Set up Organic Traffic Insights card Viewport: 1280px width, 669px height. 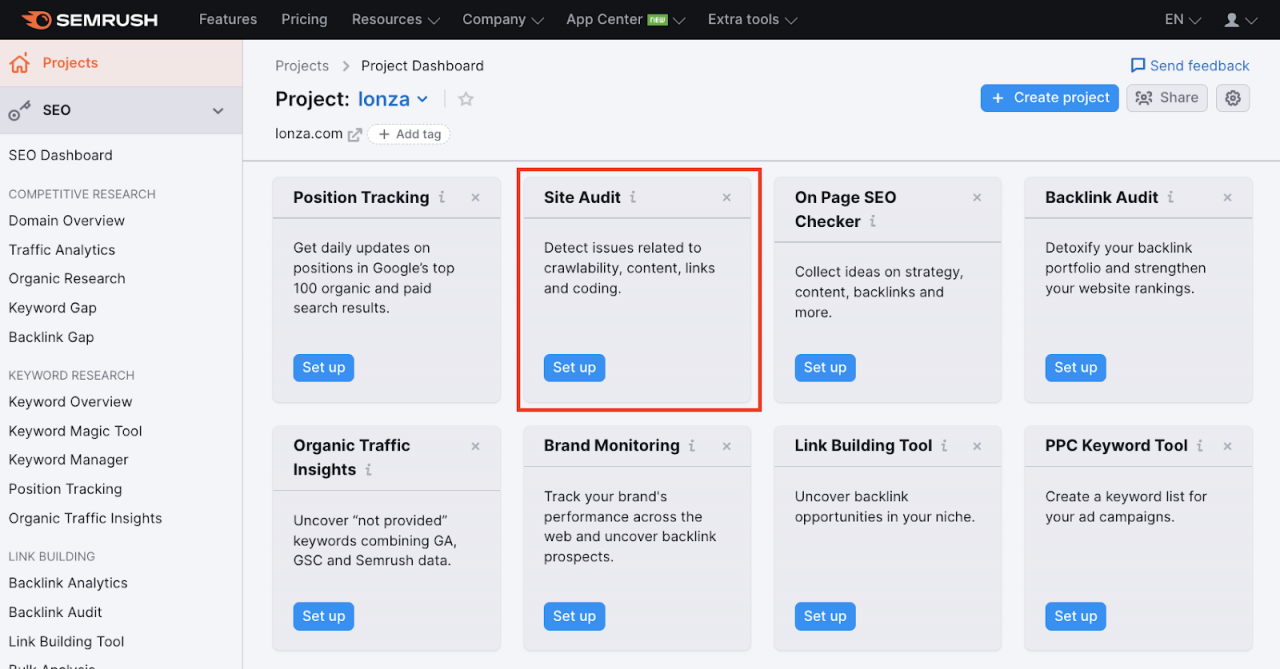pyautogui.click(x=324, y=616)
